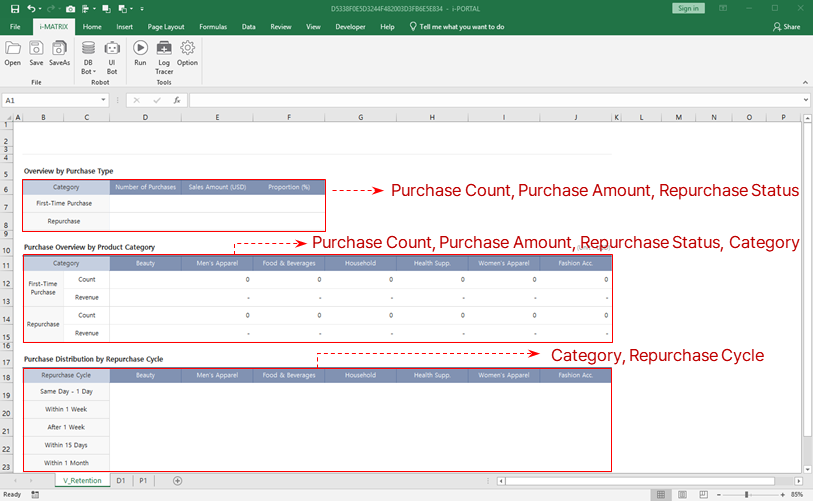Click the Sign in button
Screen dimensions: 813x501
tap(688, 8)
